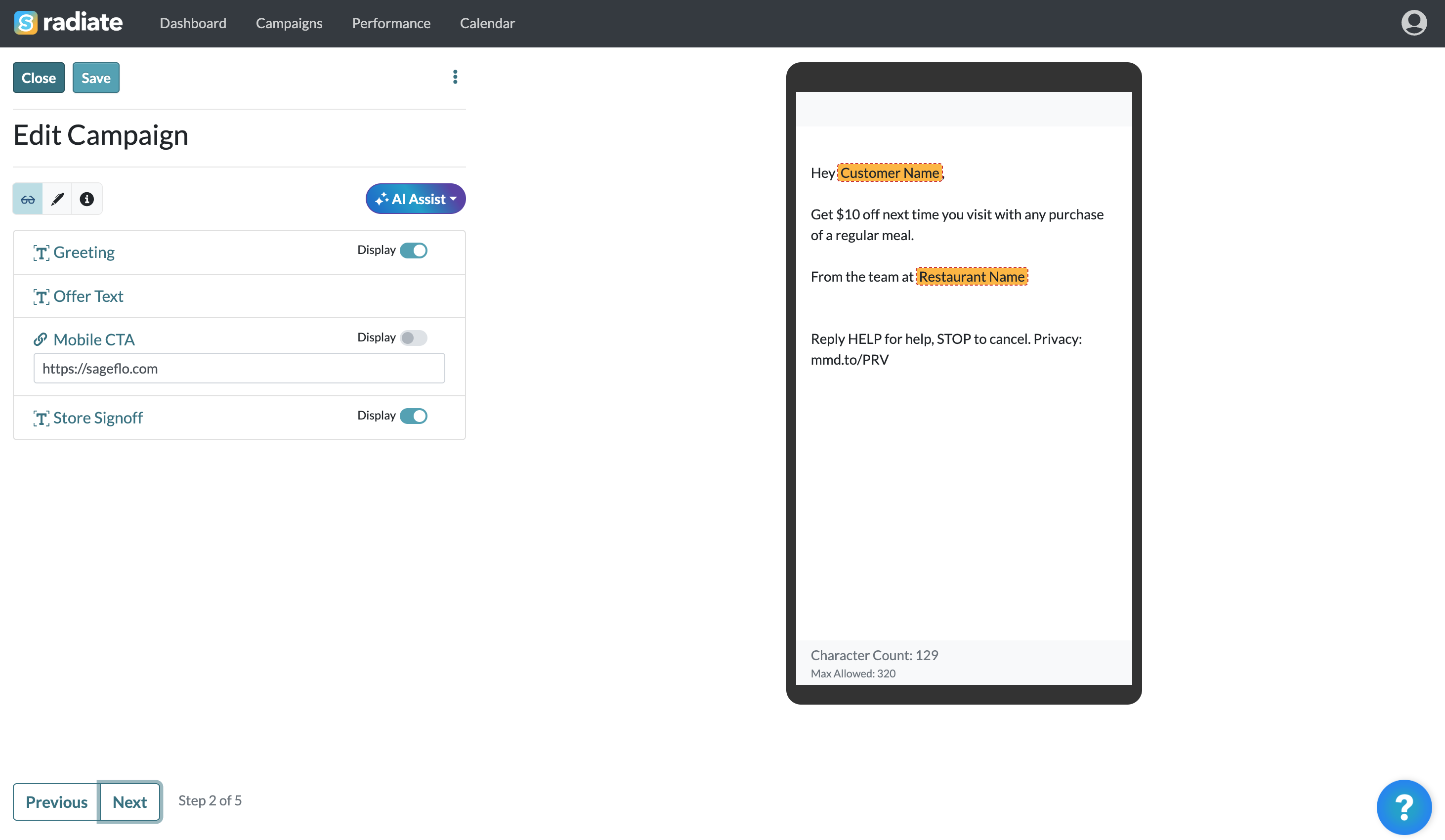The height and width of the screenshot is (840, 1445).
Task: Select the pencil edit mode icon
Action: coord(57,199)
